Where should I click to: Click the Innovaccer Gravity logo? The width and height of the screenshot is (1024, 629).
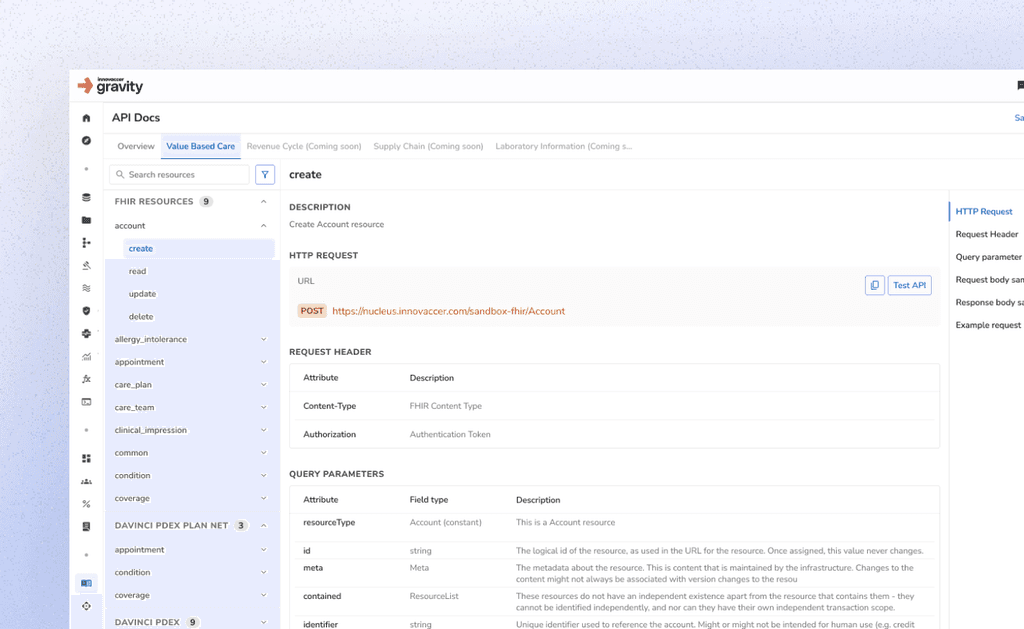coord(110,86)
